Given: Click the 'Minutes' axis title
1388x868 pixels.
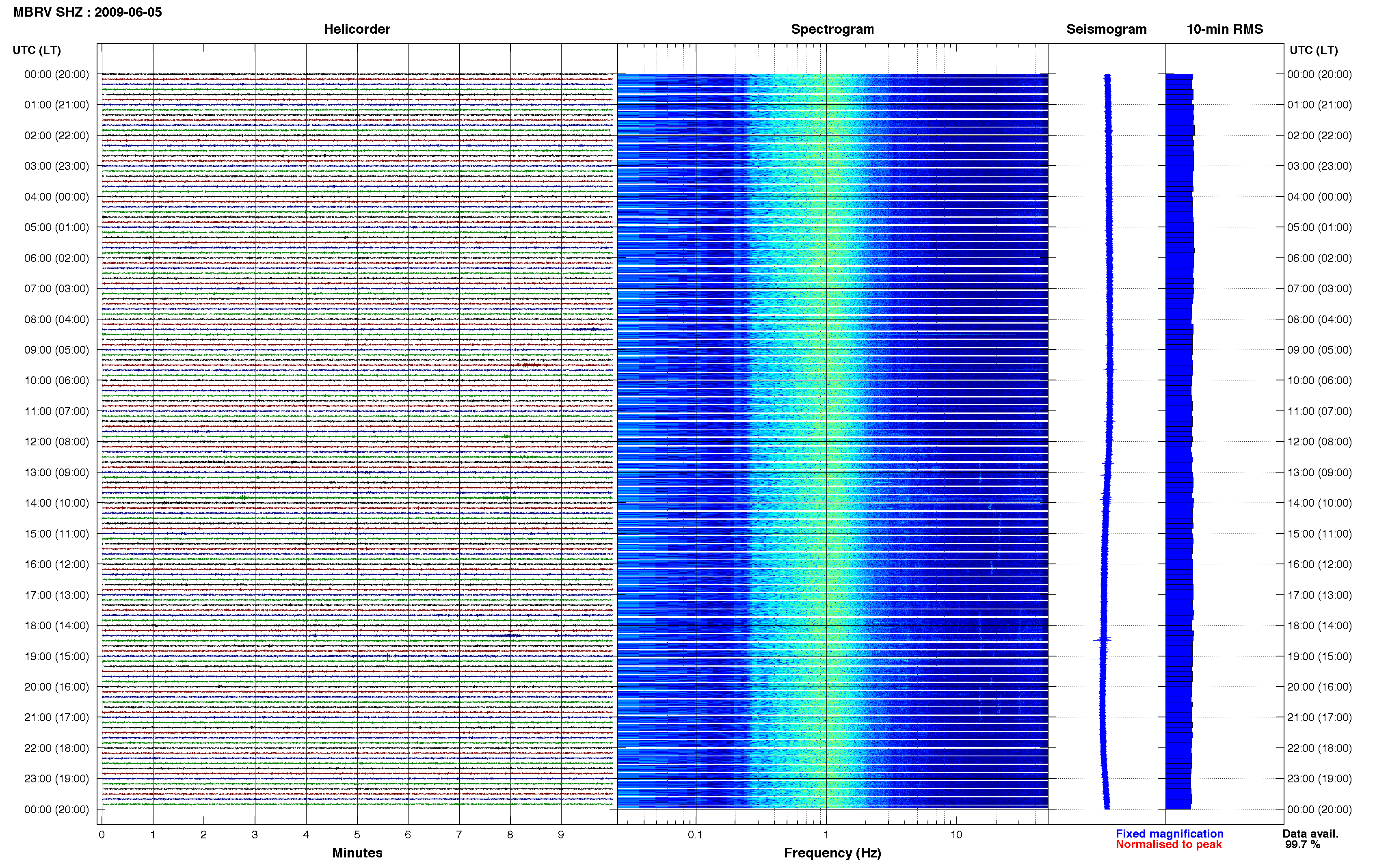Looking at the screenshot, I should point(357,853).
